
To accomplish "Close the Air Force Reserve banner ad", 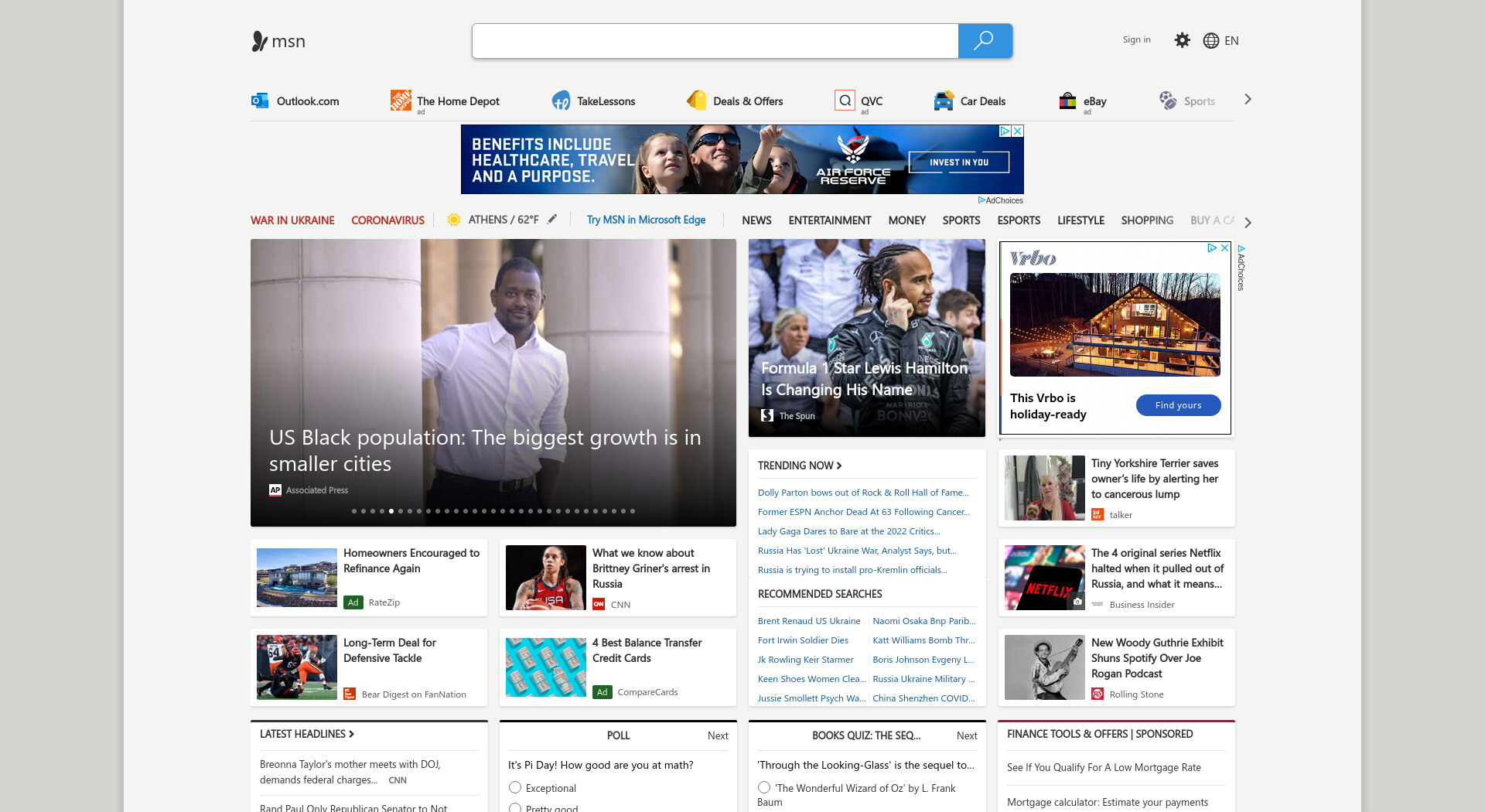I will [x=1018, y=131].
